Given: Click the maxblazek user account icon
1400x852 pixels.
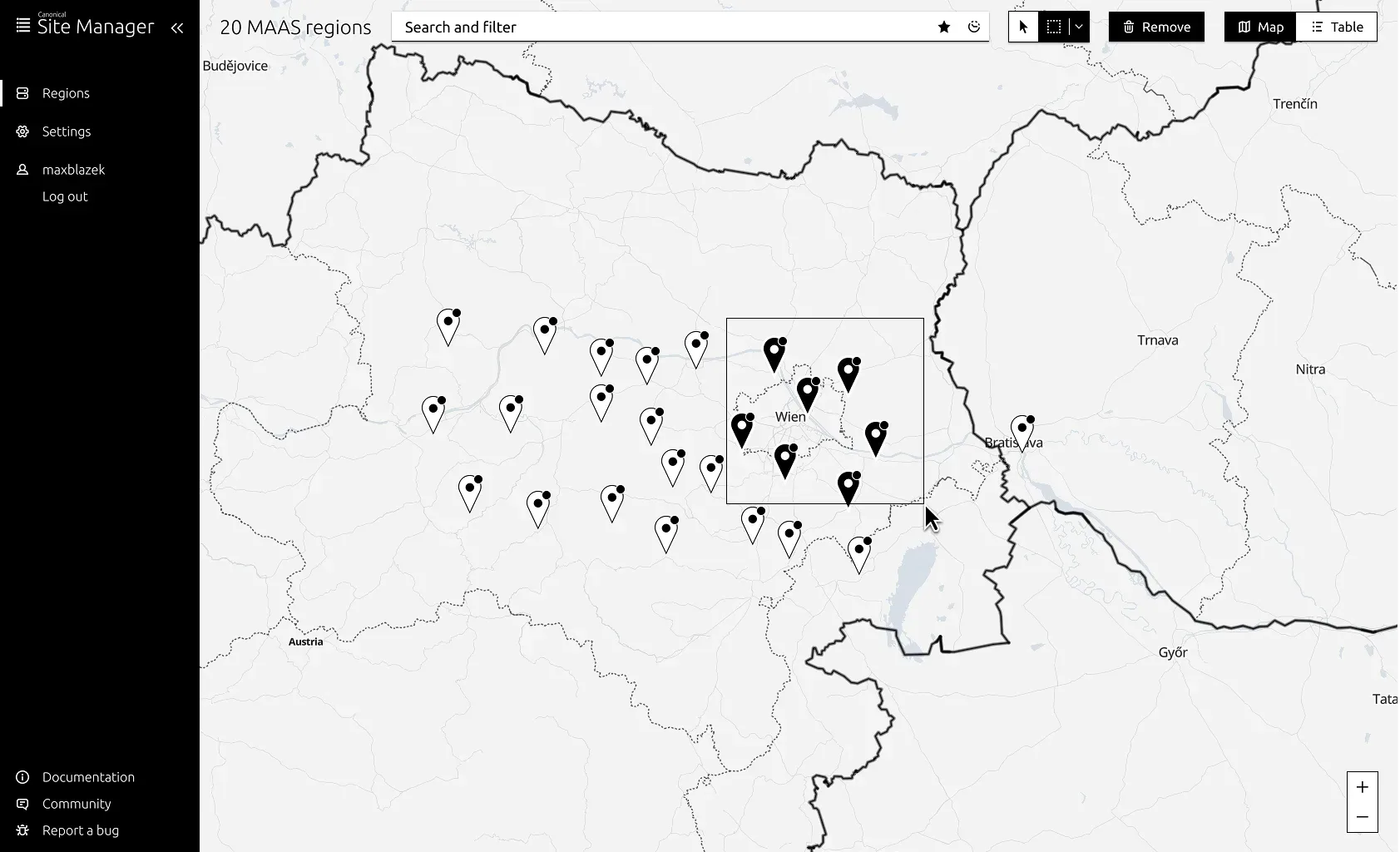Looking at the screenshot, I should tap(22, 169).
